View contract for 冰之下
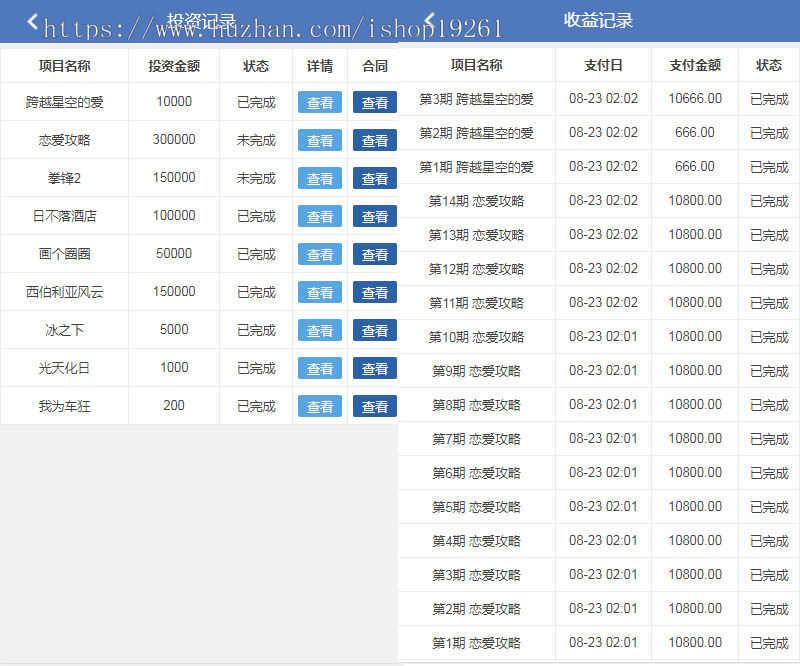 [375, 331]
